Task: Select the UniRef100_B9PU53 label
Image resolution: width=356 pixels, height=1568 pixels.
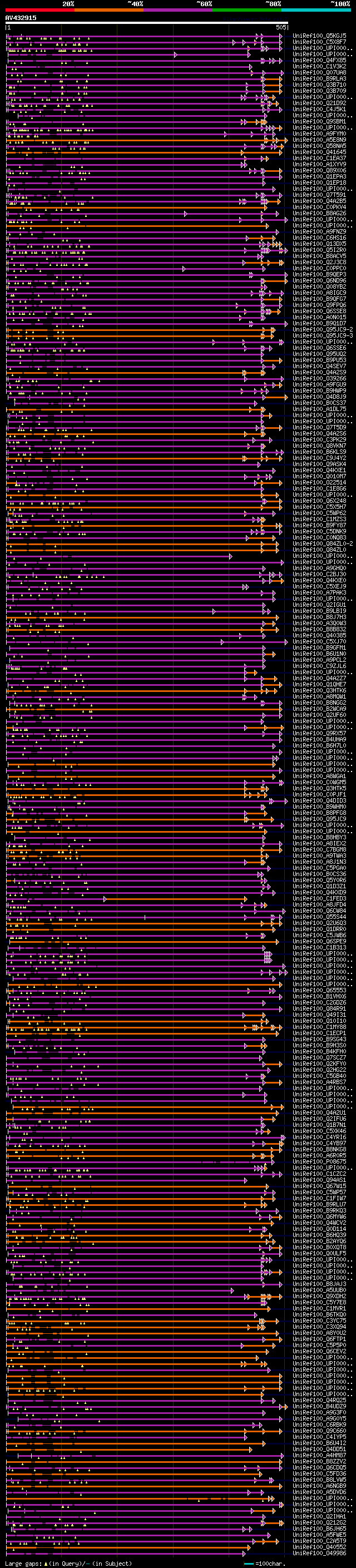Action: point(319,360)
